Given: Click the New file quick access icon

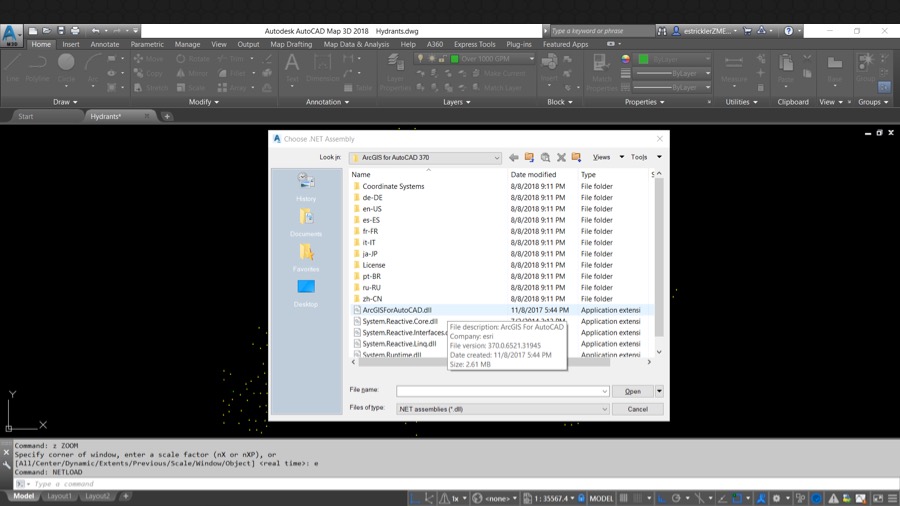Looking at the screenshot, I should click(x=33, y=31).
